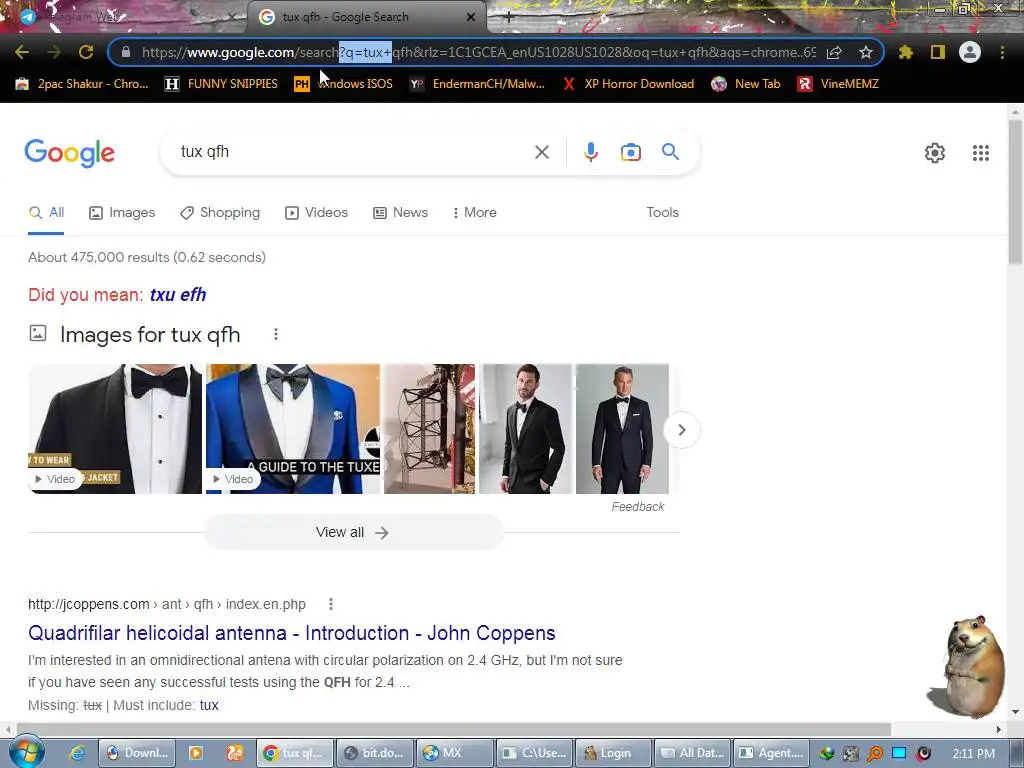The image size is (1024, 768).
Task: Open the Downl... taskbar window
Action: coord(137,753)
